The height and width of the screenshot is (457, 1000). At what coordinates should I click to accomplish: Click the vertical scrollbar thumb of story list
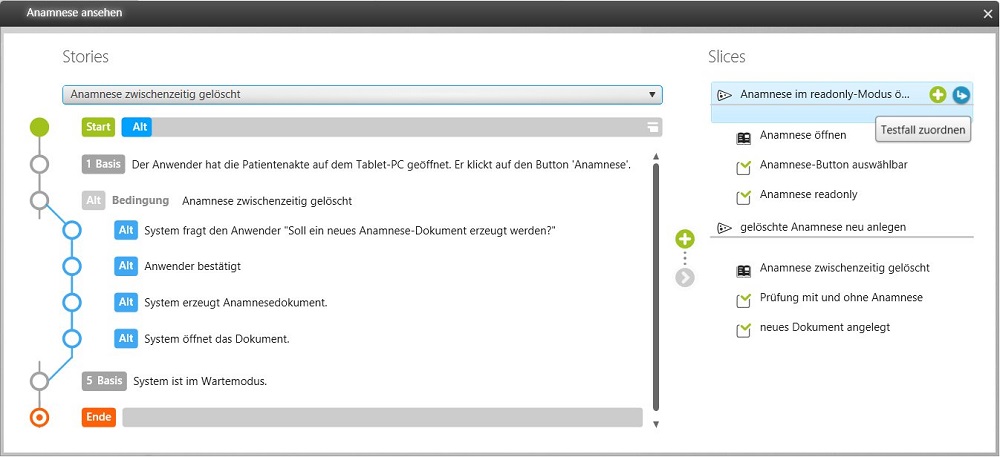click(656, 287)
